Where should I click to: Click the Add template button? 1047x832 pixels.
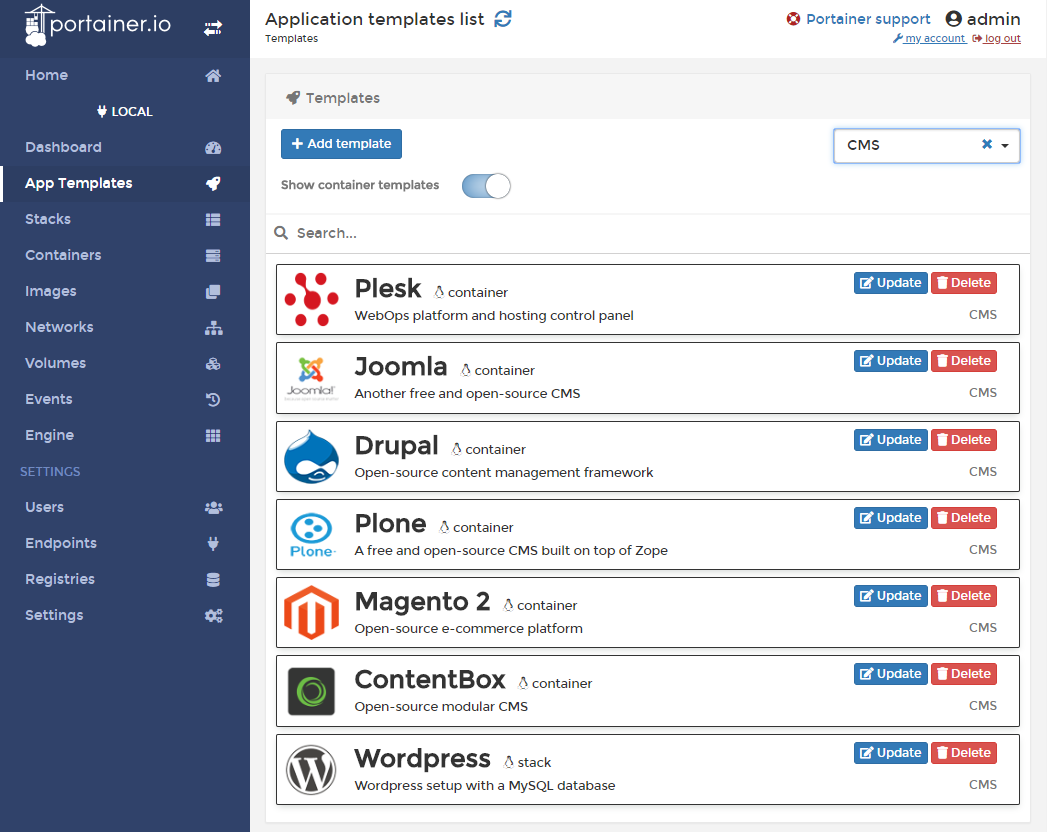[x=341, y=144]
